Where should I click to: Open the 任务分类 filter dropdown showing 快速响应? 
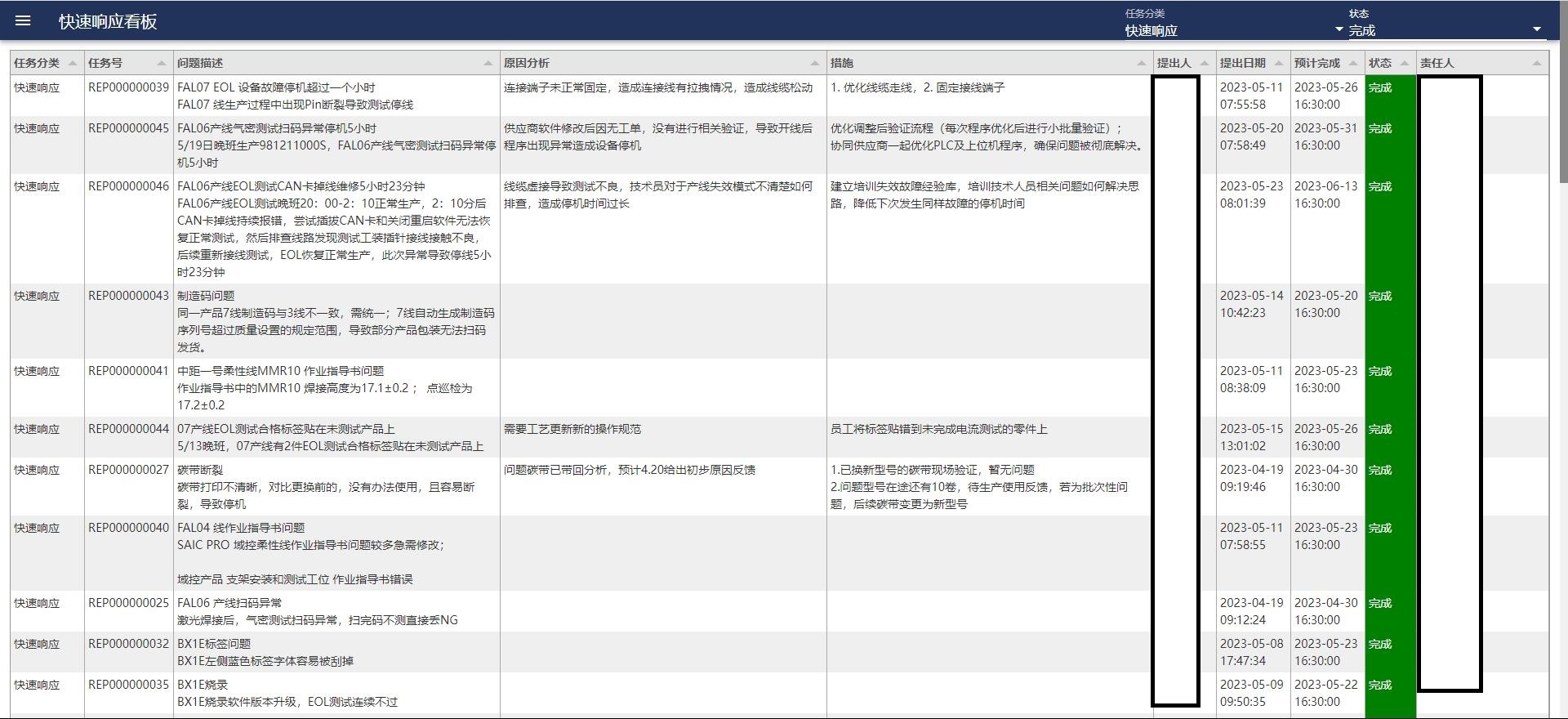click(x=1234, y=30)
